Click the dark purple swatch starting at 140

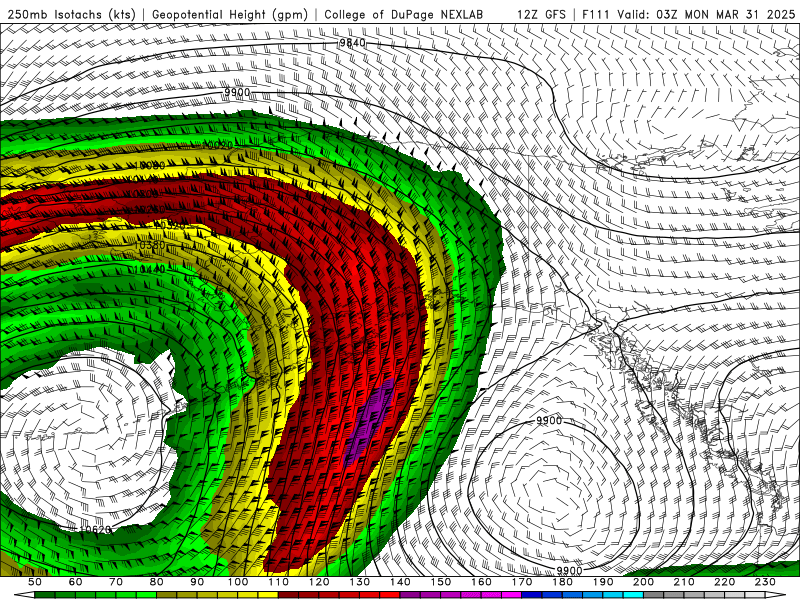[410, 595]
